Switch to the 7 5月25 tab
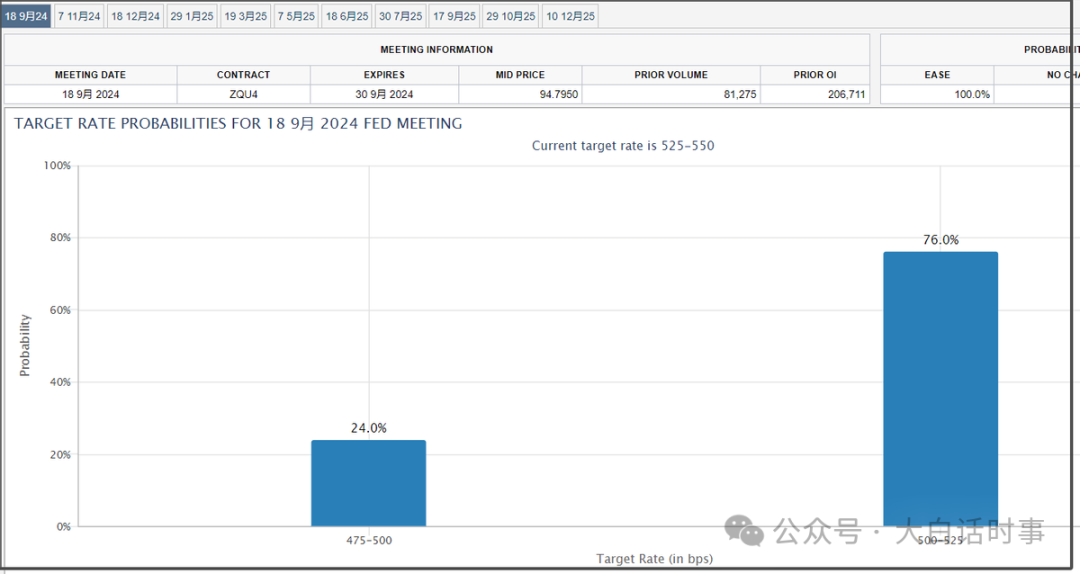 pyautogui.click(x=297, y=16)
